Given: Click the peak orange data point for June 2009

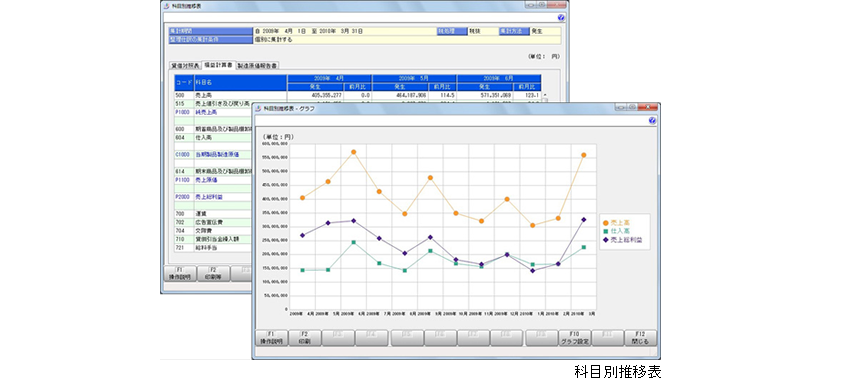Looking at the screenshot, I should (x=353, y=152).
